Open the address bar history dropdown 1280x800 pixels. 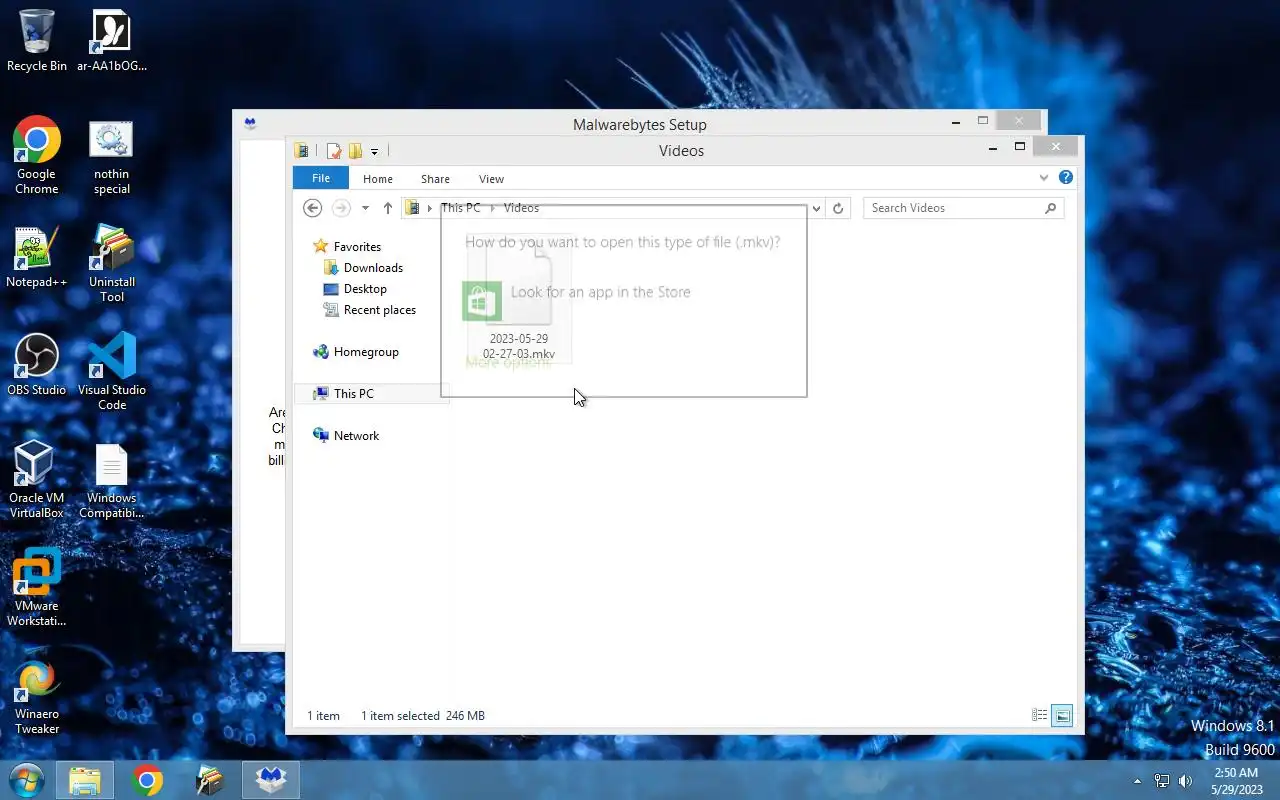point(817,208)
